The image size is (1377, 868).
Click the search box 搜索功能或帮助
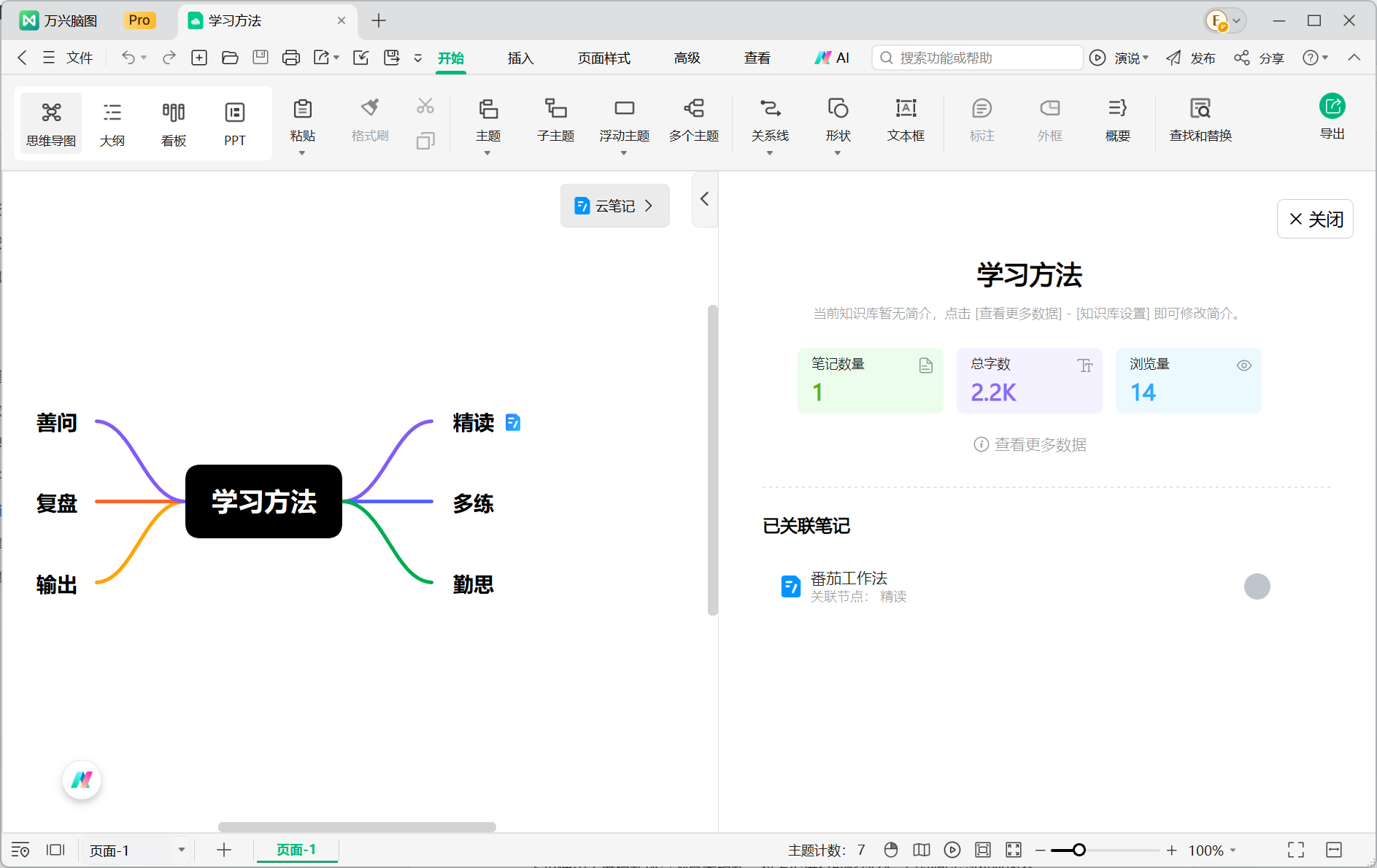click(977, 58)
